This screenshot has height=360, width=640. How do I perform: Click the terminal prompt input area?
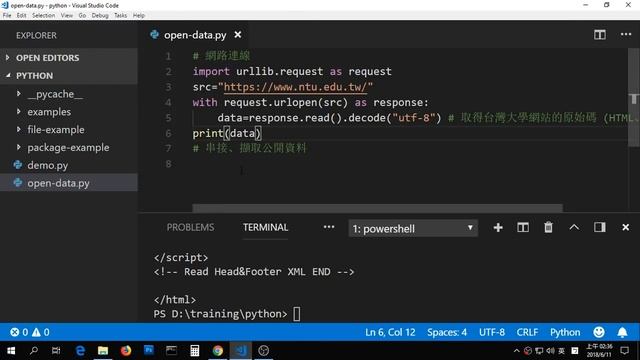[297, 314]
